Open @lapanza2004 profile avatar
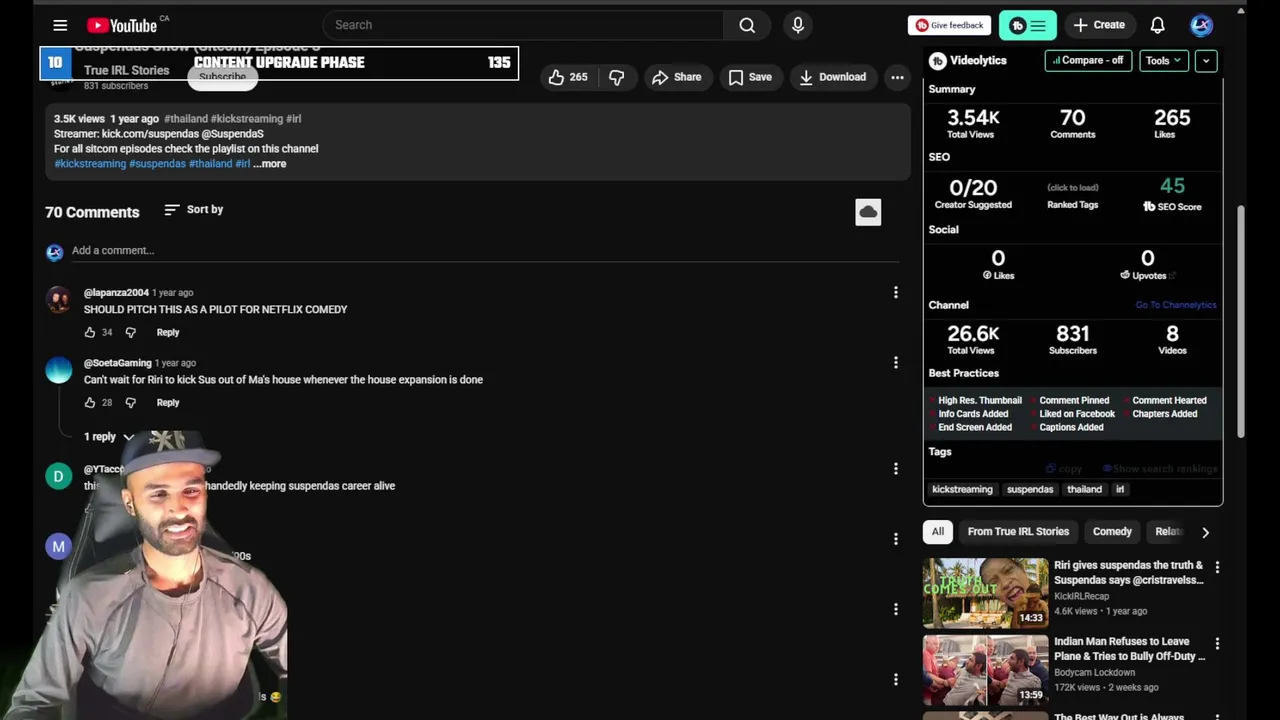 point(59,300)
